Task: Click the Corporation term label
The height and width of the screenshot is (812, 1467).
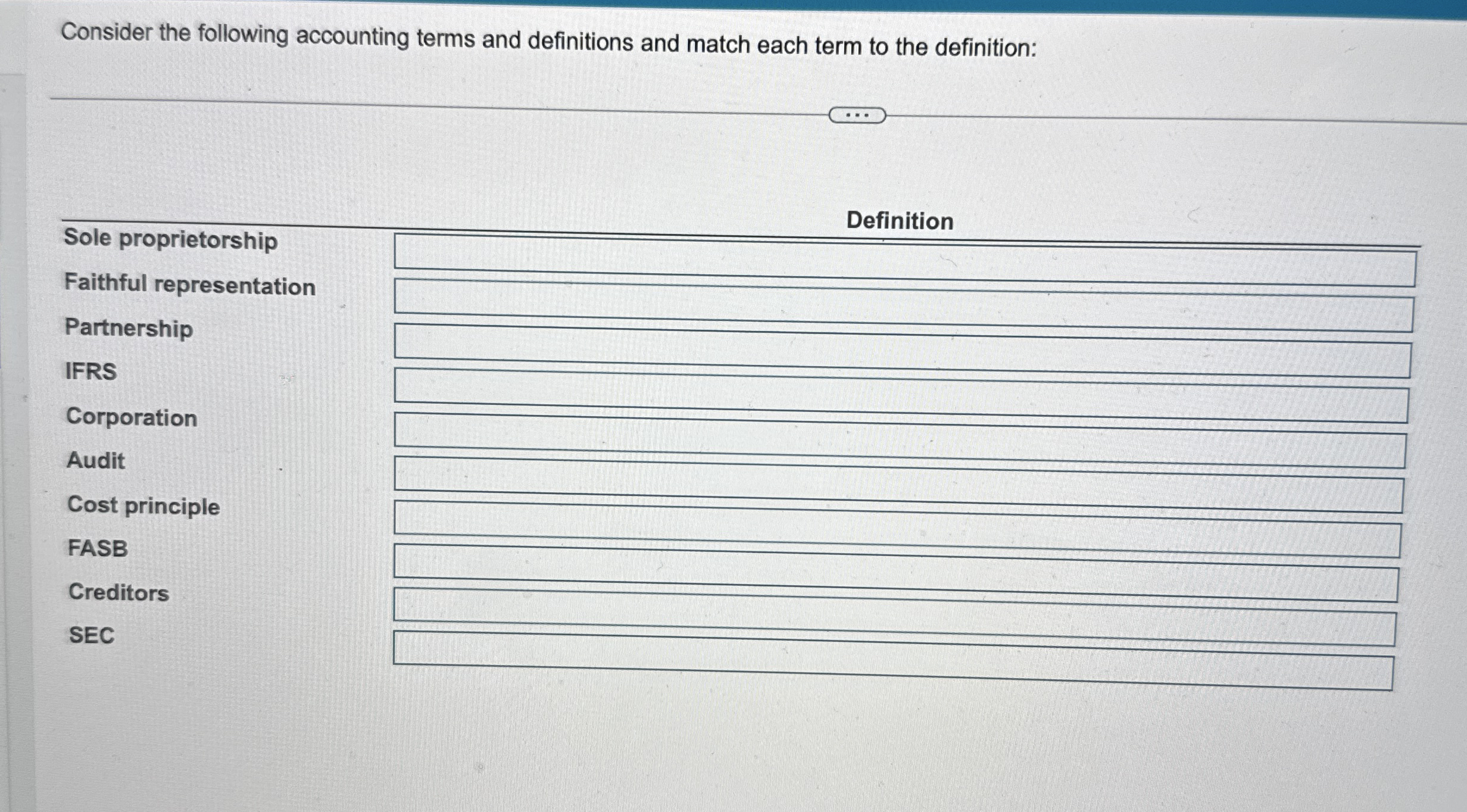Action: pos(132,417)
